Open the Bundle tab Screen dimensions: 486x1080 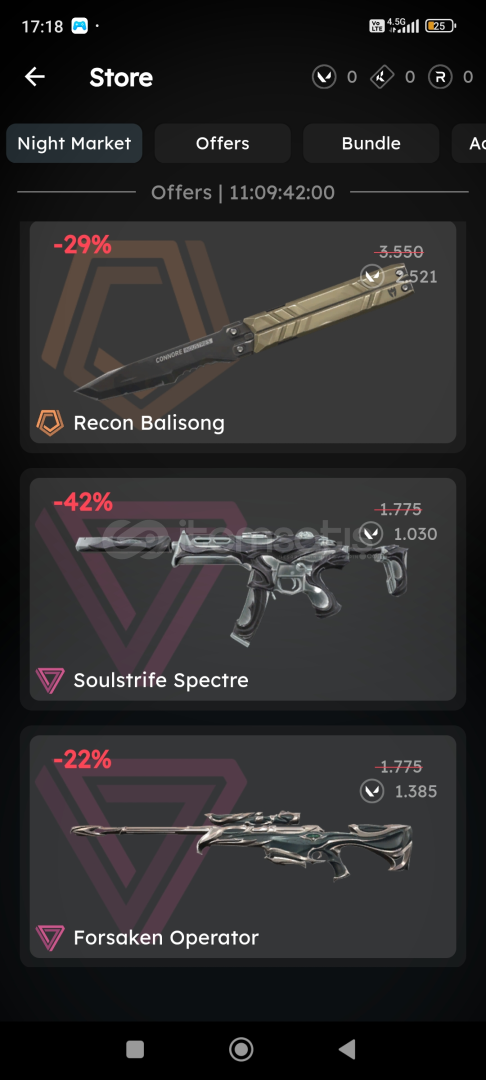point(371,143)
